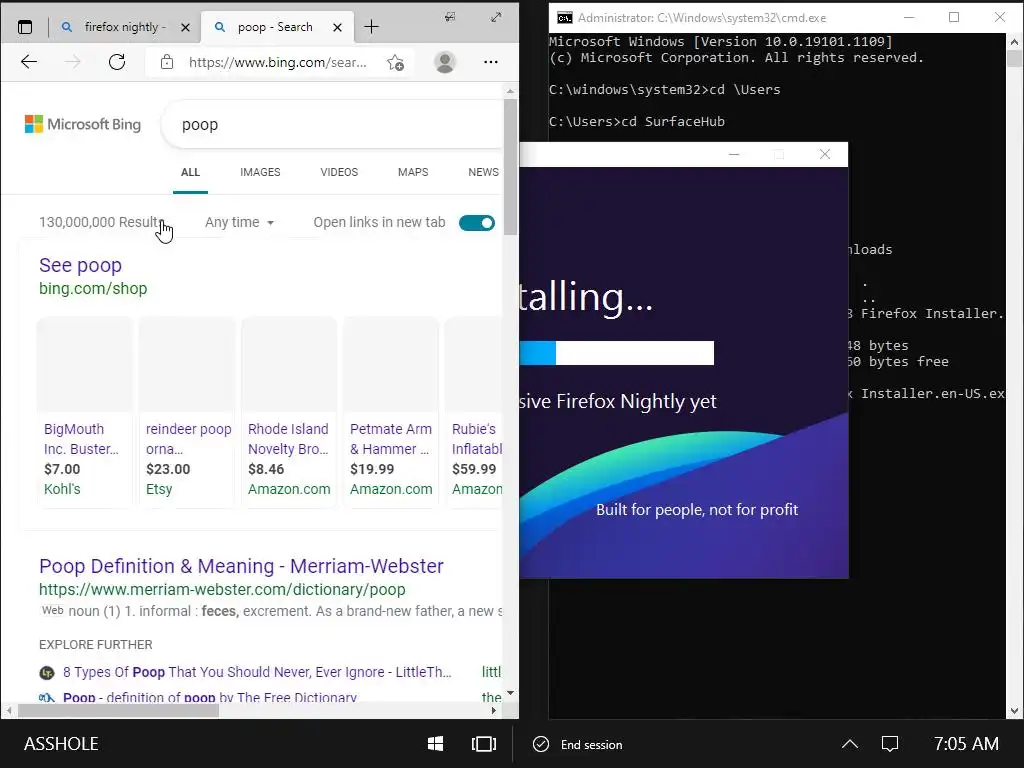Click cmd window scrollbar down arrow
This screenshot has width=1024, height=768.
point(1014,711)
